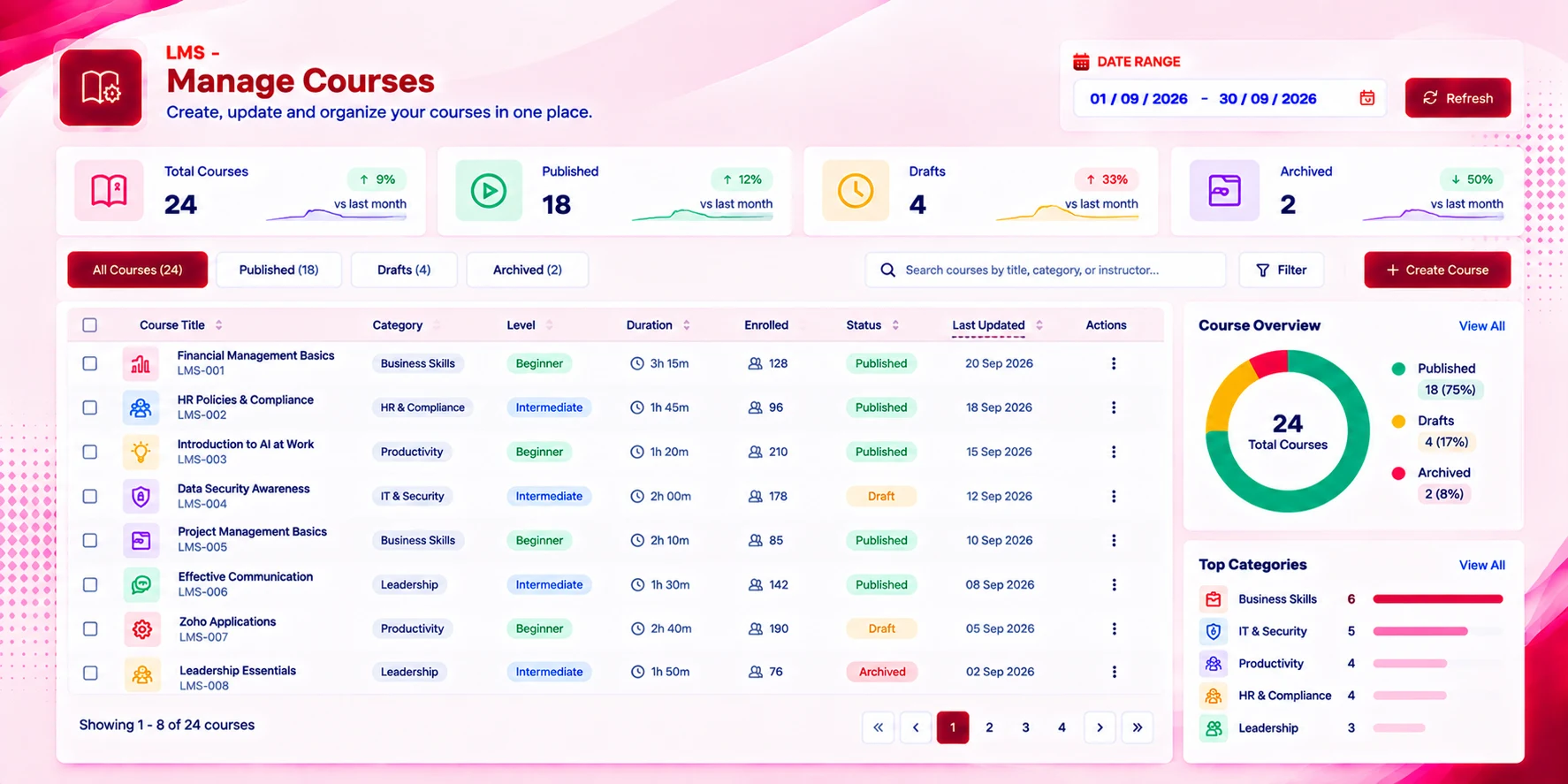Open actions menu for Leadership Essentials
Viewport: 1568px width, 784px height.
(x=1114, y=672)
